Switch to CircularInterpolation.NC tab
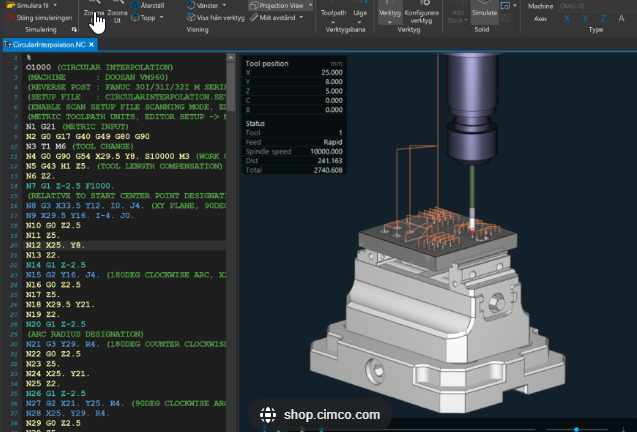 coord(49,45)
